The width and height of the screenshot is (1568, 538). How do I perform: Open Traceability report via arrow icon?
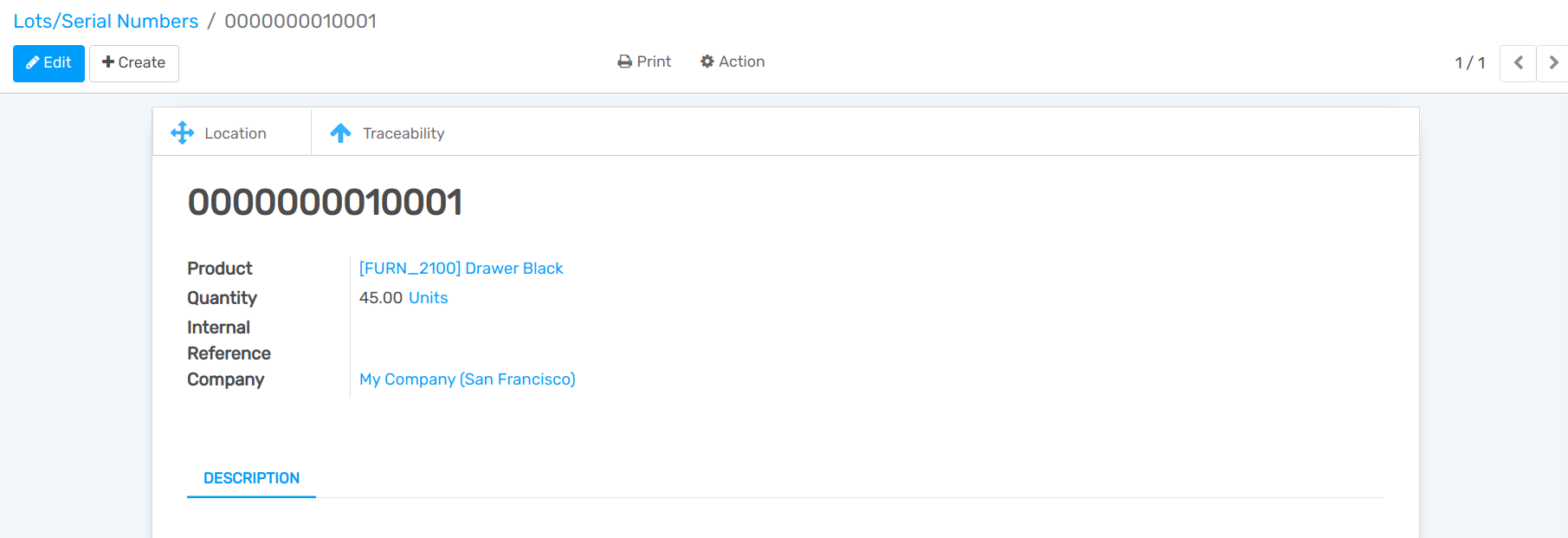coord(341,133)
